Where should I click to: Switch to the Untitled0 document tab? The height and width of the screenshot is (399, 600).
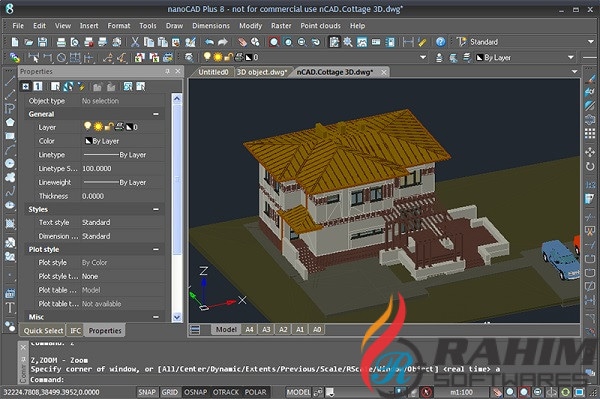coord(214,72)
